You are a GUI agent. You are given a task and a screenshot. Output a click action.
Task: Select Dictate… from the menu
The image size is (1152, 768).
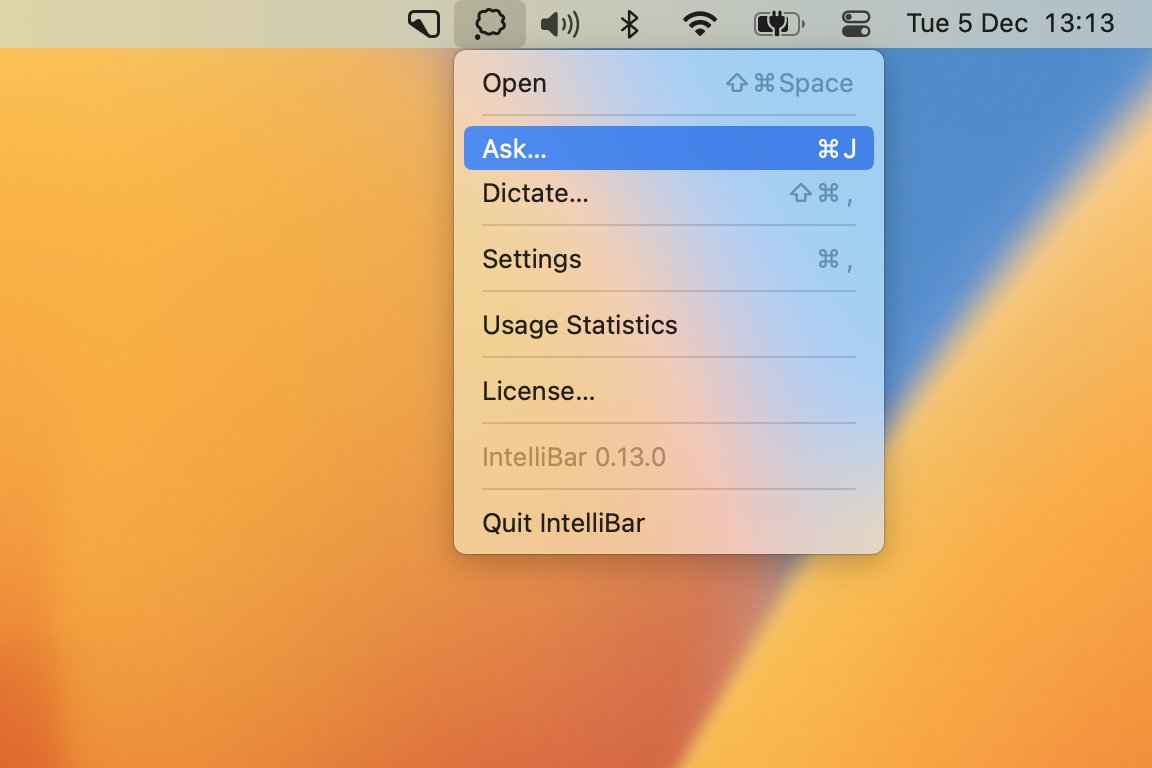point(669,193)
